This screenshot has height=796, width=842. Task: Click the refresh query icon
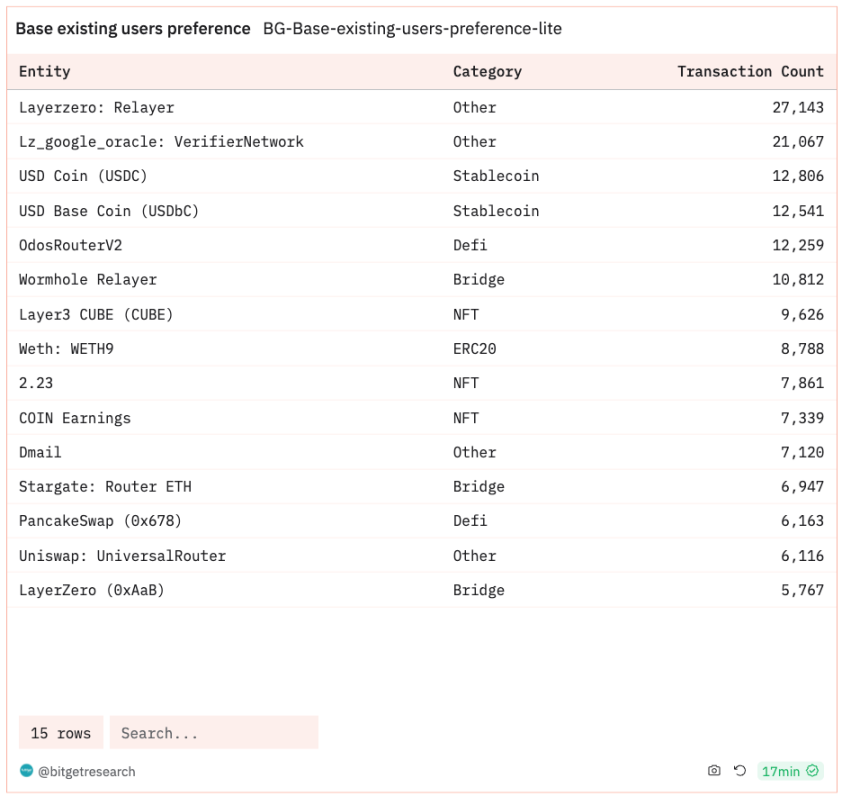coord(740,771)
